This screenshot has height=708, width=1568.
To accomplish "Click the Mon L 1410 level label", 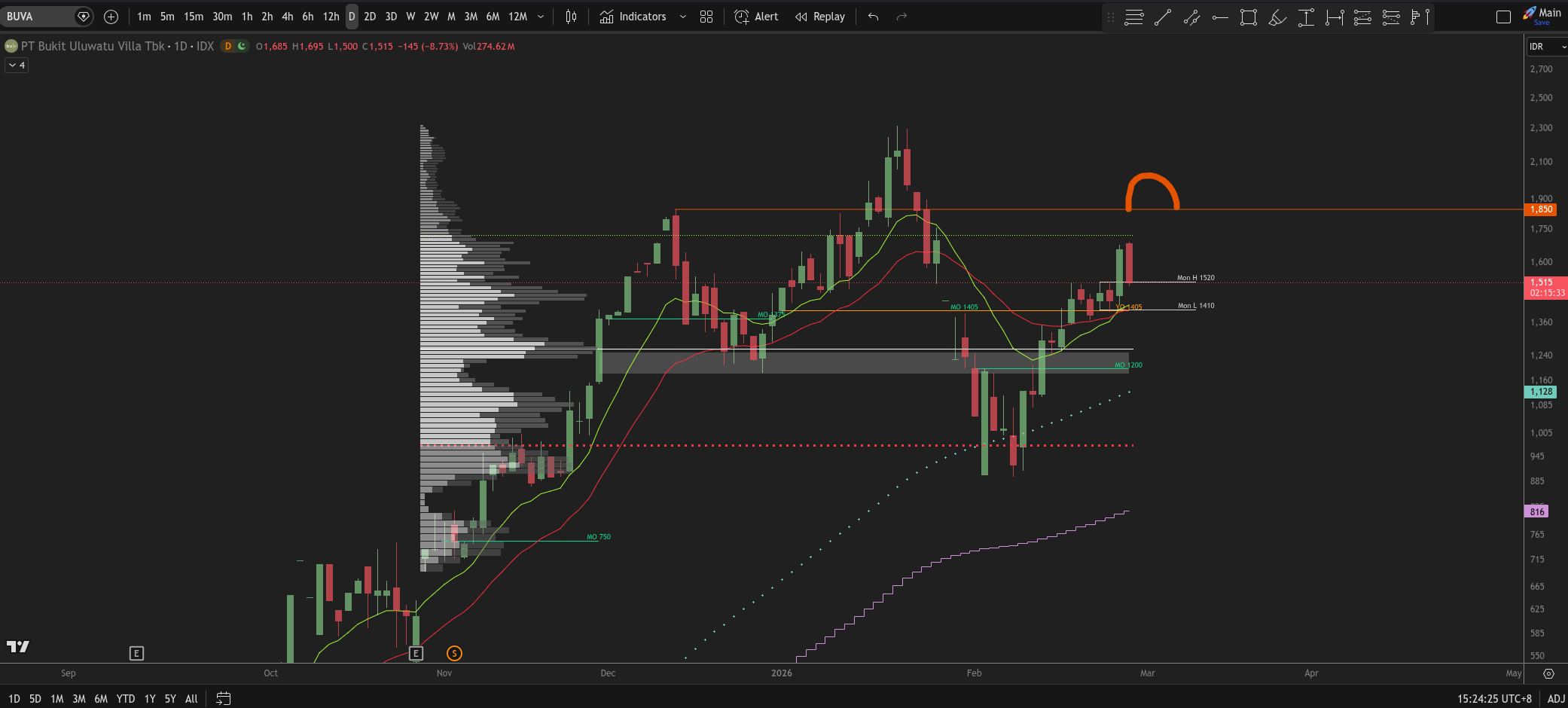I will tap(1196, 306).
